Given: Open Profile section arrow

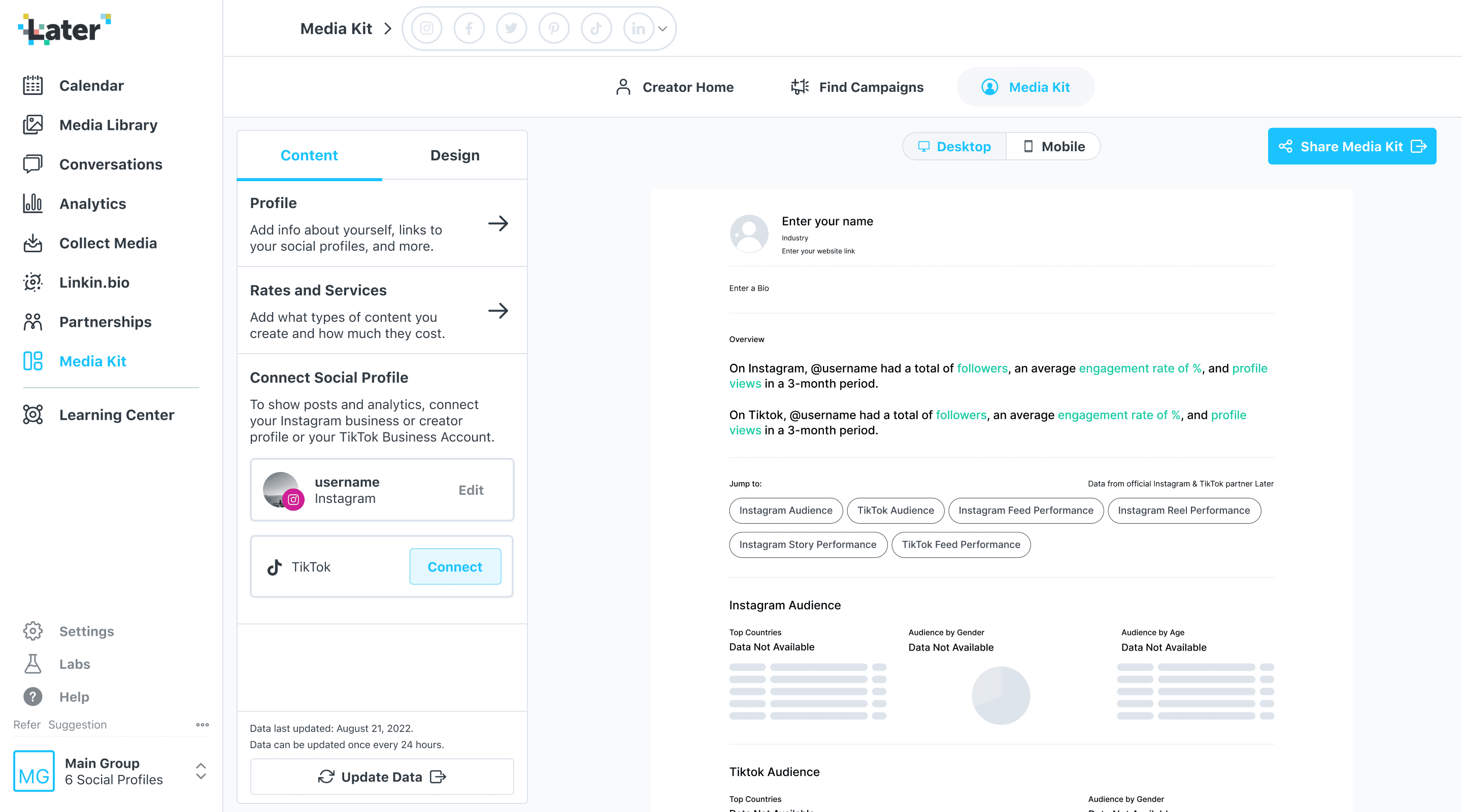Looking at the screenshot, I should tap(497, 224).
